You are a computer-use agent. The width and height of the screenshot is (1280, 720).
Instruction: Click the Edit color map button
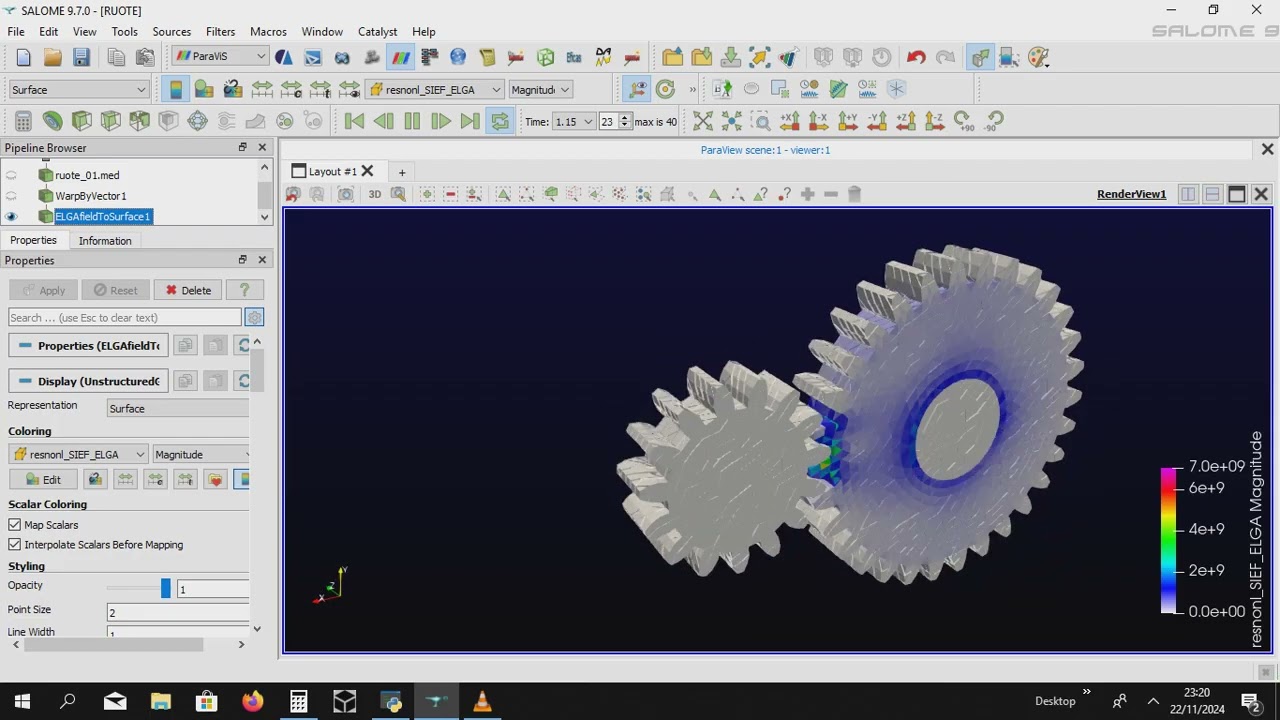[43, 480]
